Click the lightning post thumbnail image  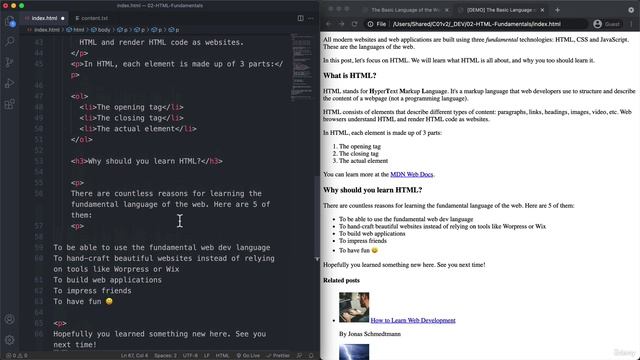point(354,352)
